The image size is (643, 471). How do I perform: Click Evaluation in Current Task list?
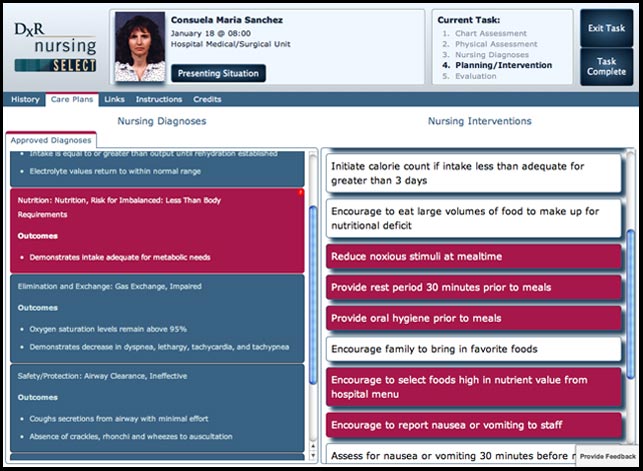click(475, 76)
